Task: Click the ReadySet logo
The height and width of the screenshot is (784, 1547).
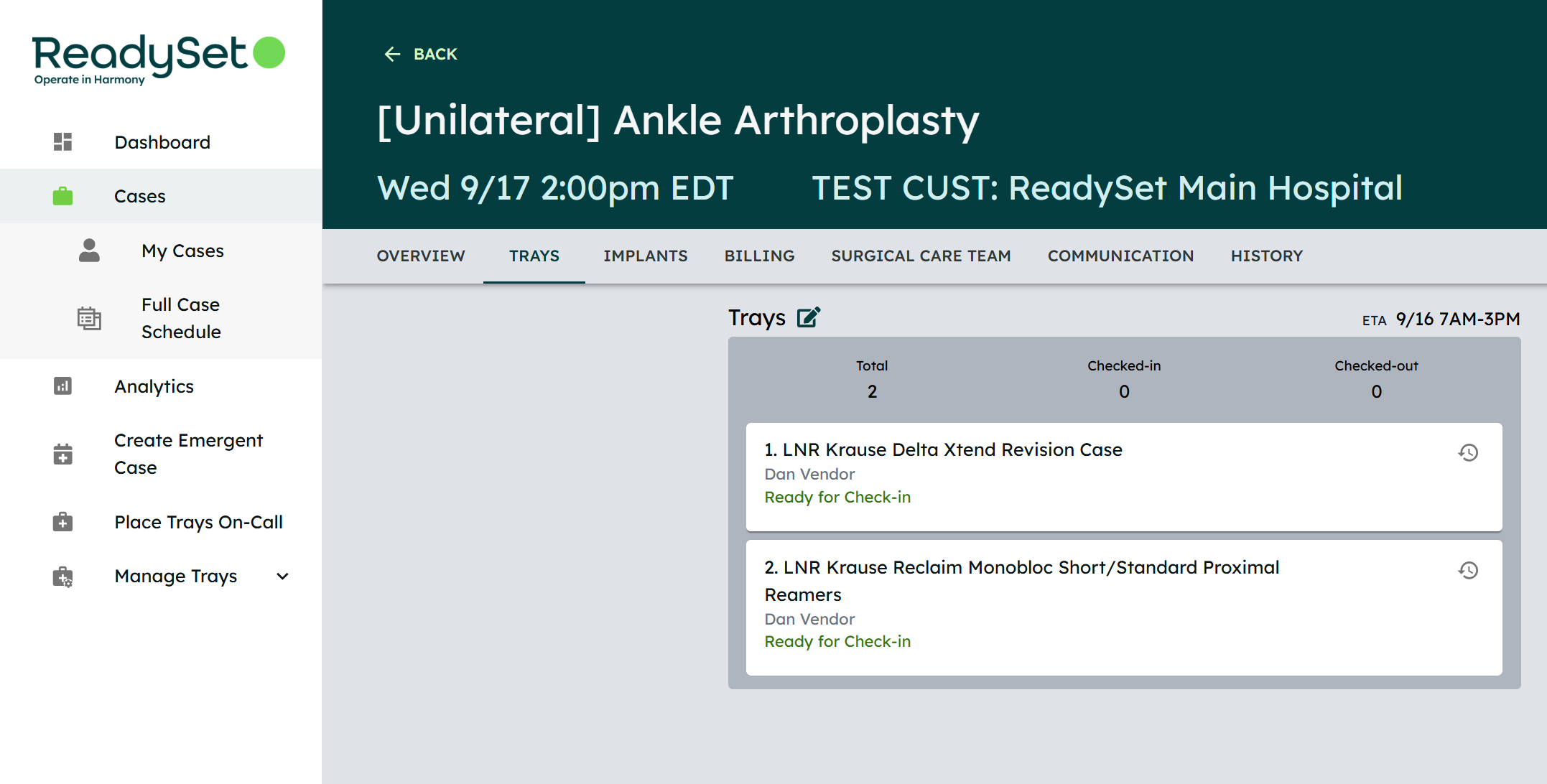Action: pyautogui.click(x=159, y=59)
